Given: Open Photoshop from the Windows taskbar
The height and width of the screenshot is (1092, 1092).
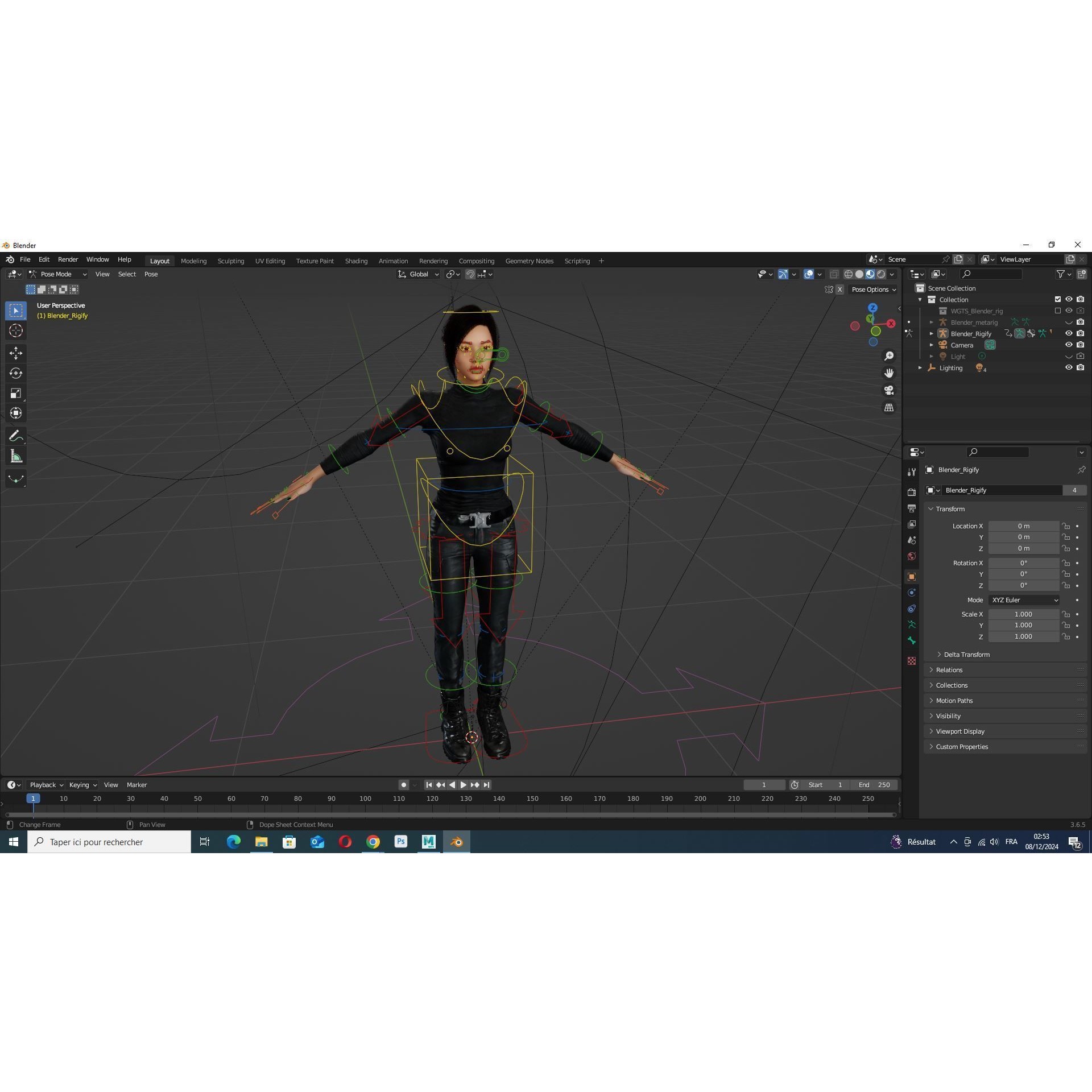Looking at the screenshot, I should pyautogui.click(x=401, y=842).
